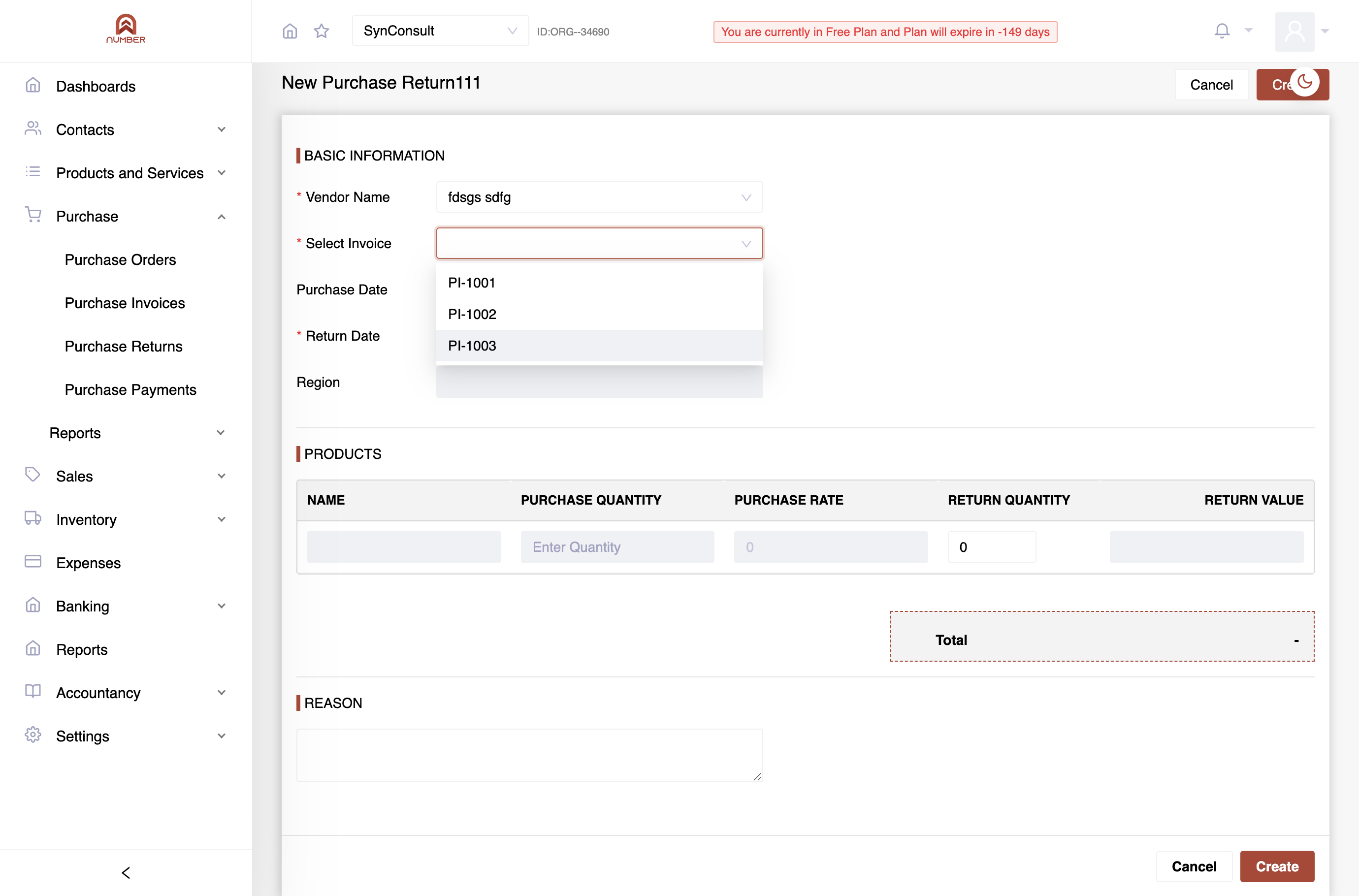The image size is (1359, 896).
Task: Toggle dark mode moon icon
Action: (x=1305, y=82)
